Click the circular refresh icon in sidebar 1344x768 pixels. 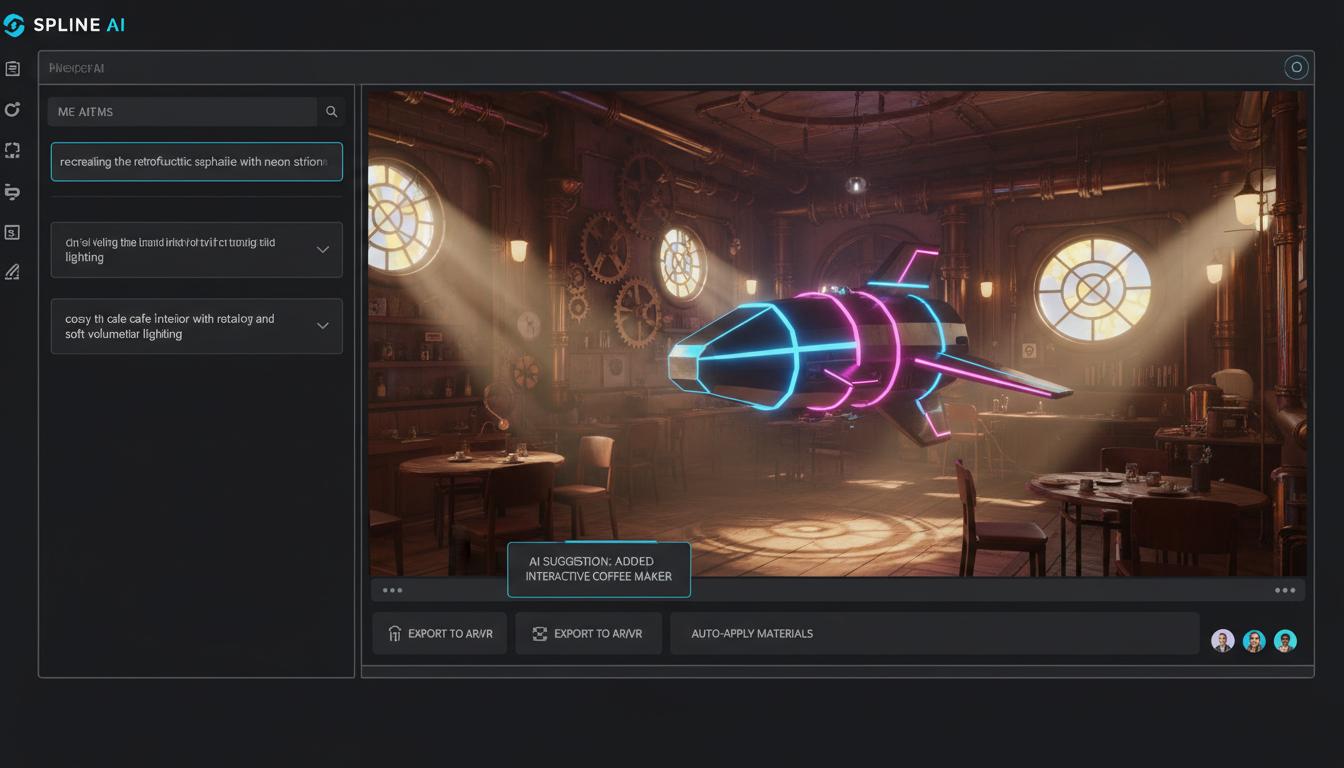pos(12,110)
